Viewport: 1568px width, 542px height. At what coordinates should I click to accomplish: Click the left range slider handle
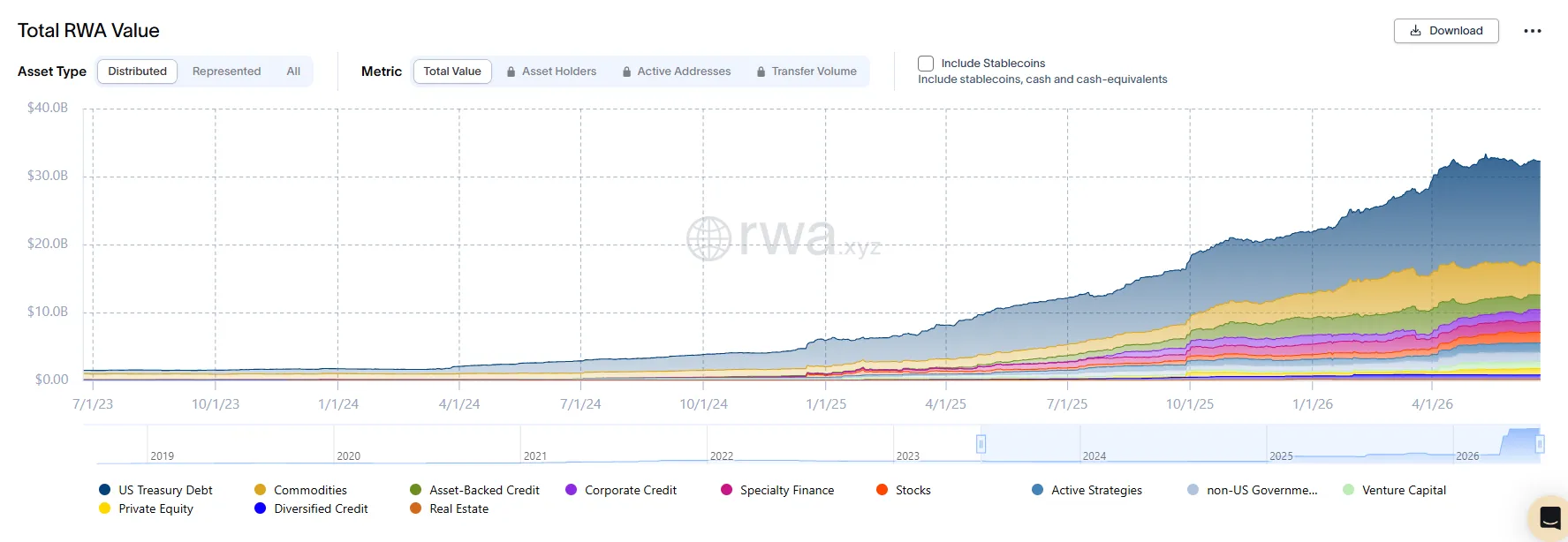(x=981, y=444)
